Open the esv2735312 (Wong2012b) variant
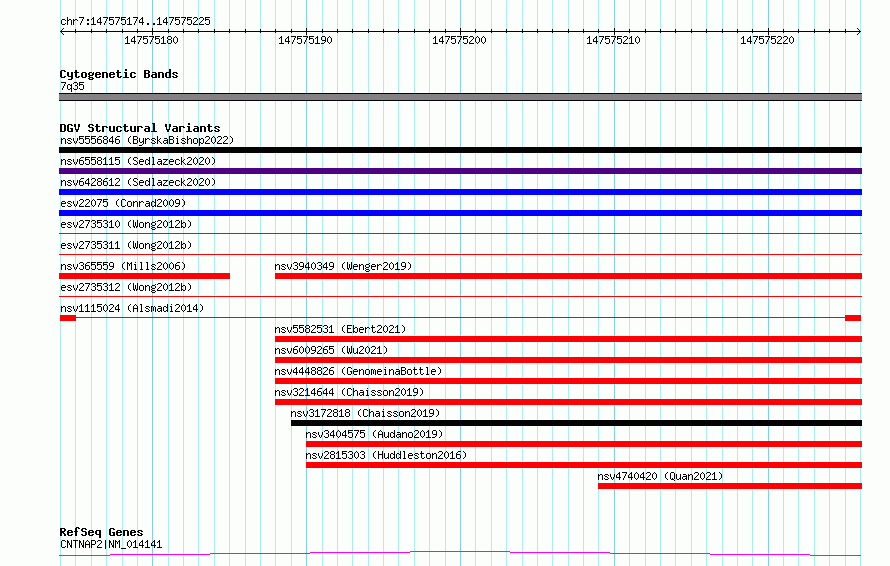890x566 pixels. pos(126,287)
